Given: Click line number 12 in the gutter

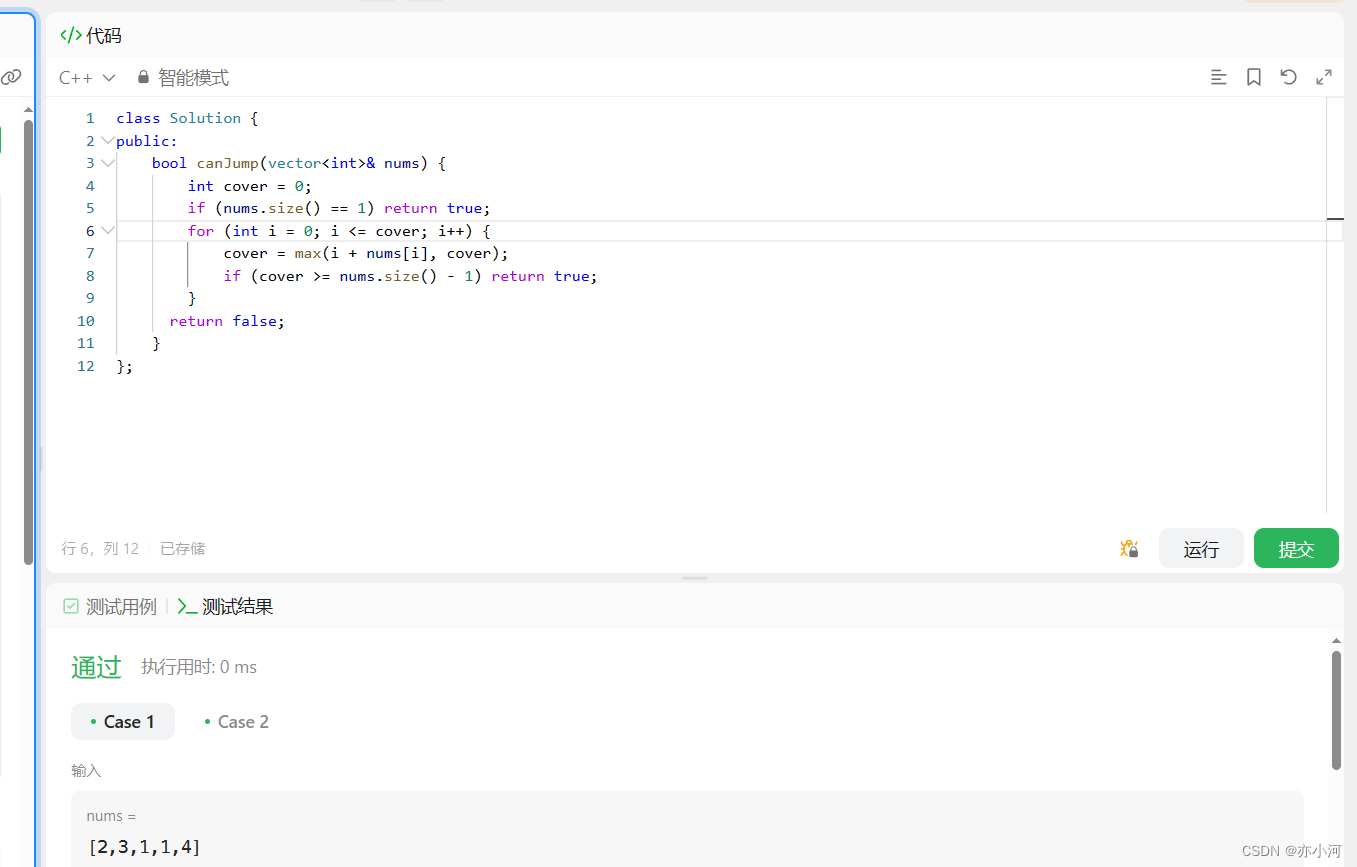Looking at the screenshot, I should pyautogui.click(x=86, y=366).
